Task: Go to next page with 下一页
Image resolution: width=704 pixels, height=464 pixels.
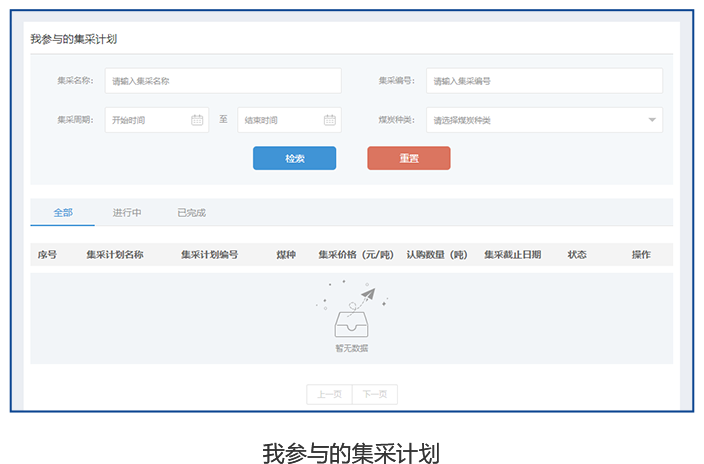Action: 374,395
